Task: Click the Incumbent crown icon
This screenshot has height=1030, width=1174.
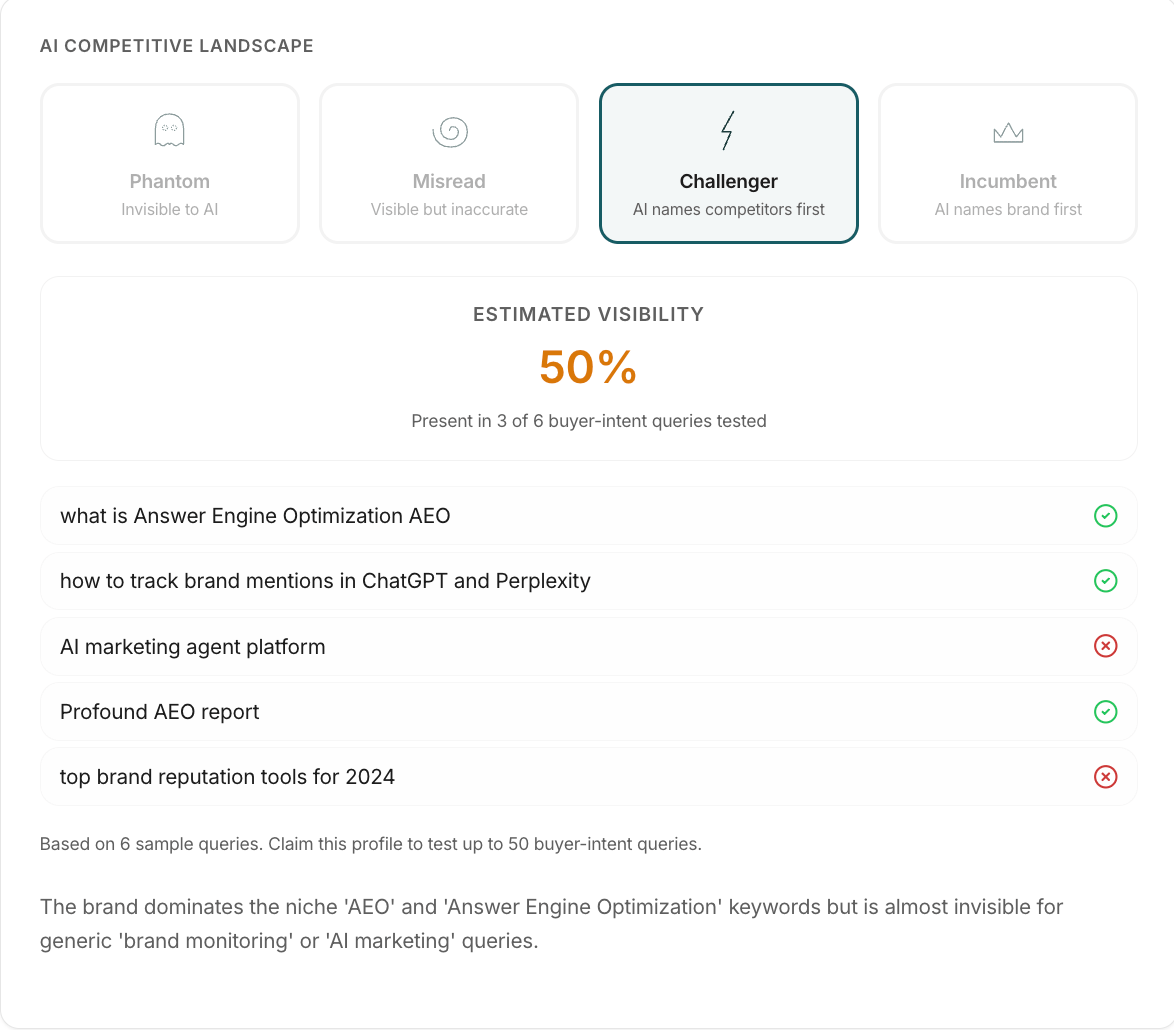Action: 1008,132
